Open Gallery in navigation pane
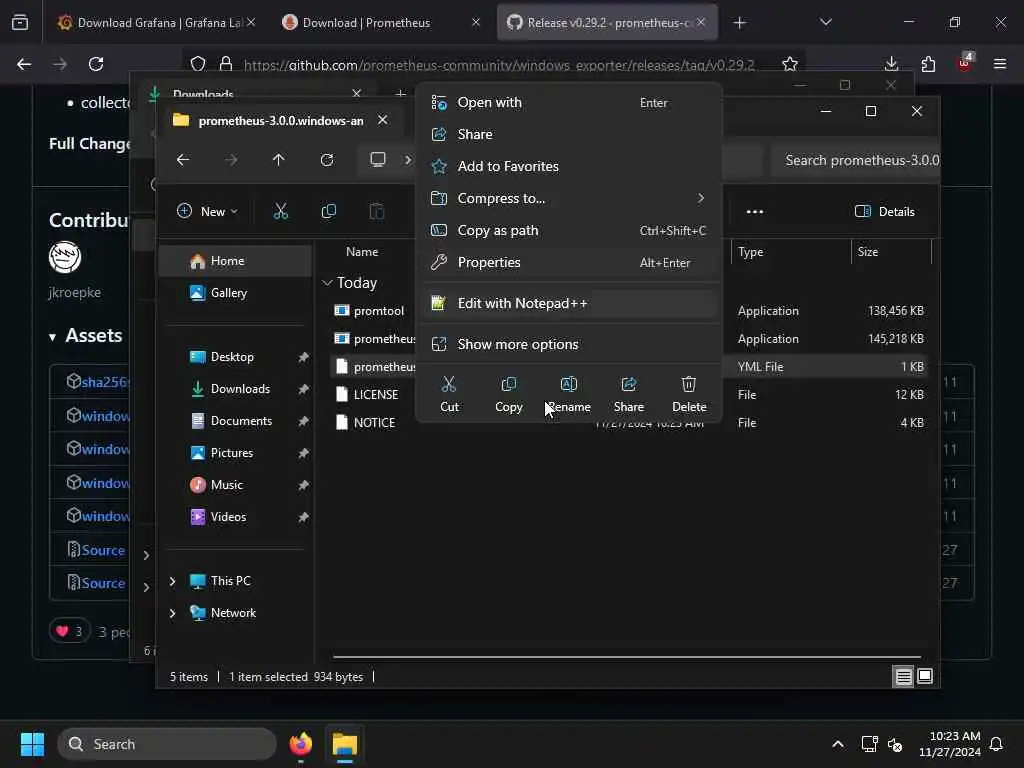The image size is (1024, 768). point(236,293)
